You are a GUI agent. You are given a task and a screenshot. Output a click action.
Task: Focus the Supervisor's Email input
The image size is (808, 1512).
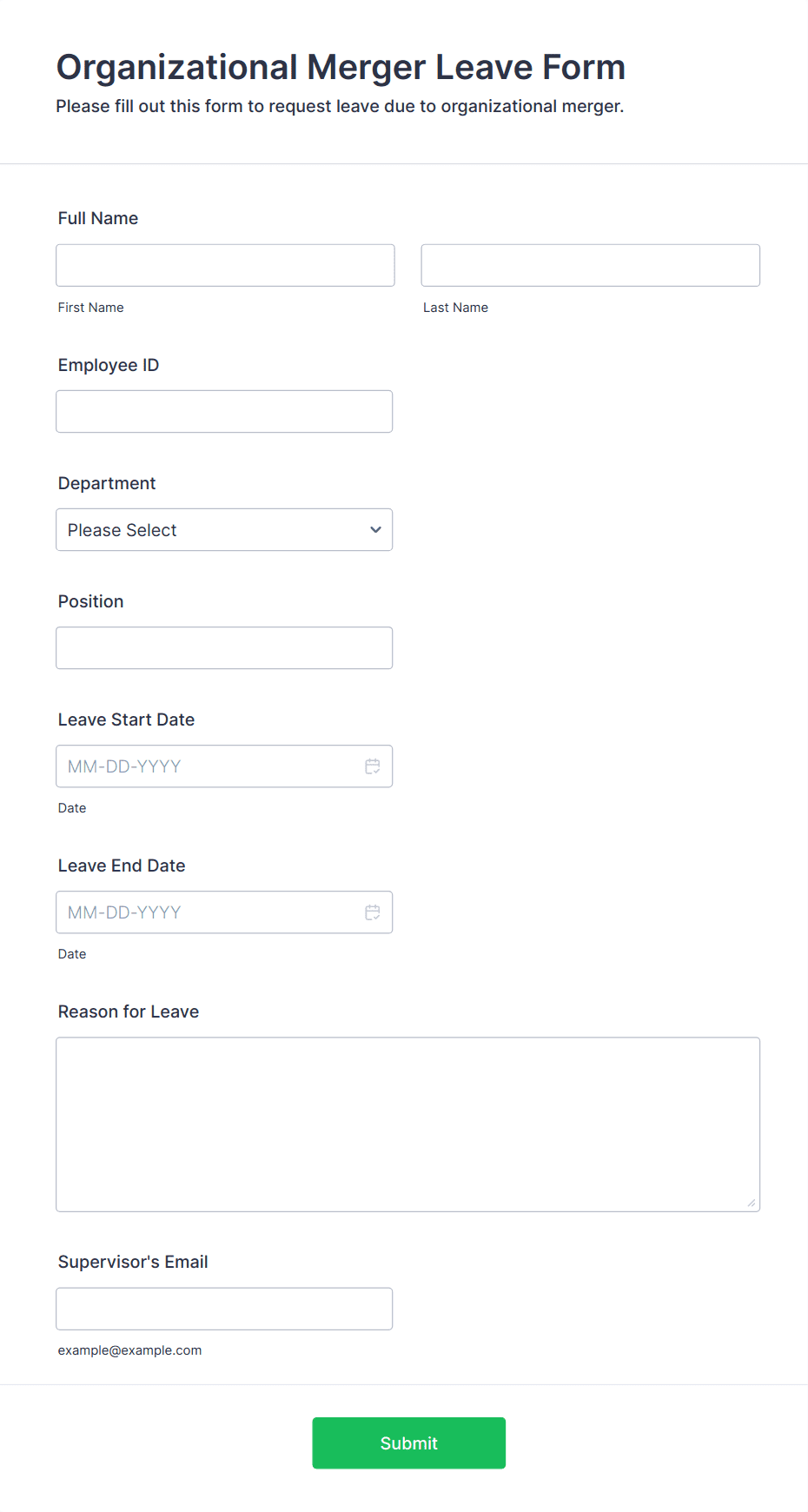(224, 1309)
